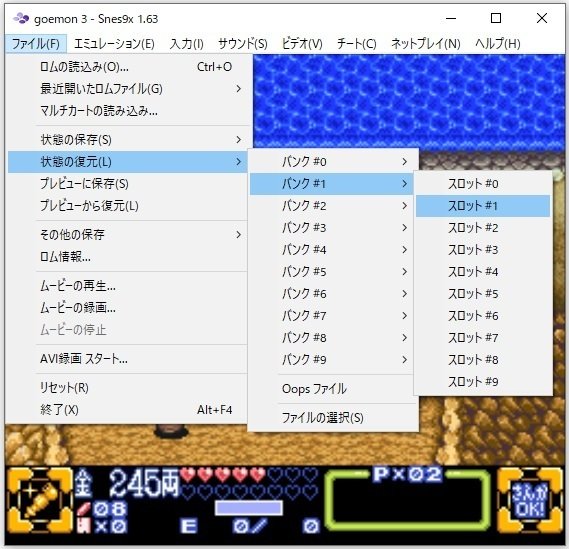Expand バンク #8 submenu
This screenshot has width=569, height=549.
(331, 338)
